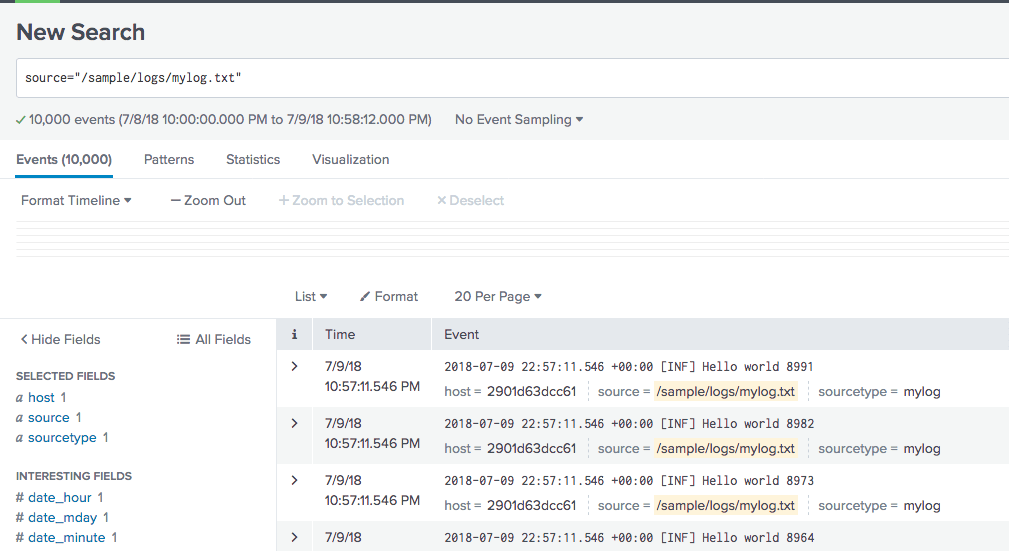Image resolution: width=1009 pixels, height=551 pixels.
Task: Expand the Hello world 8982 event row
Action: [x=294, y=424]
